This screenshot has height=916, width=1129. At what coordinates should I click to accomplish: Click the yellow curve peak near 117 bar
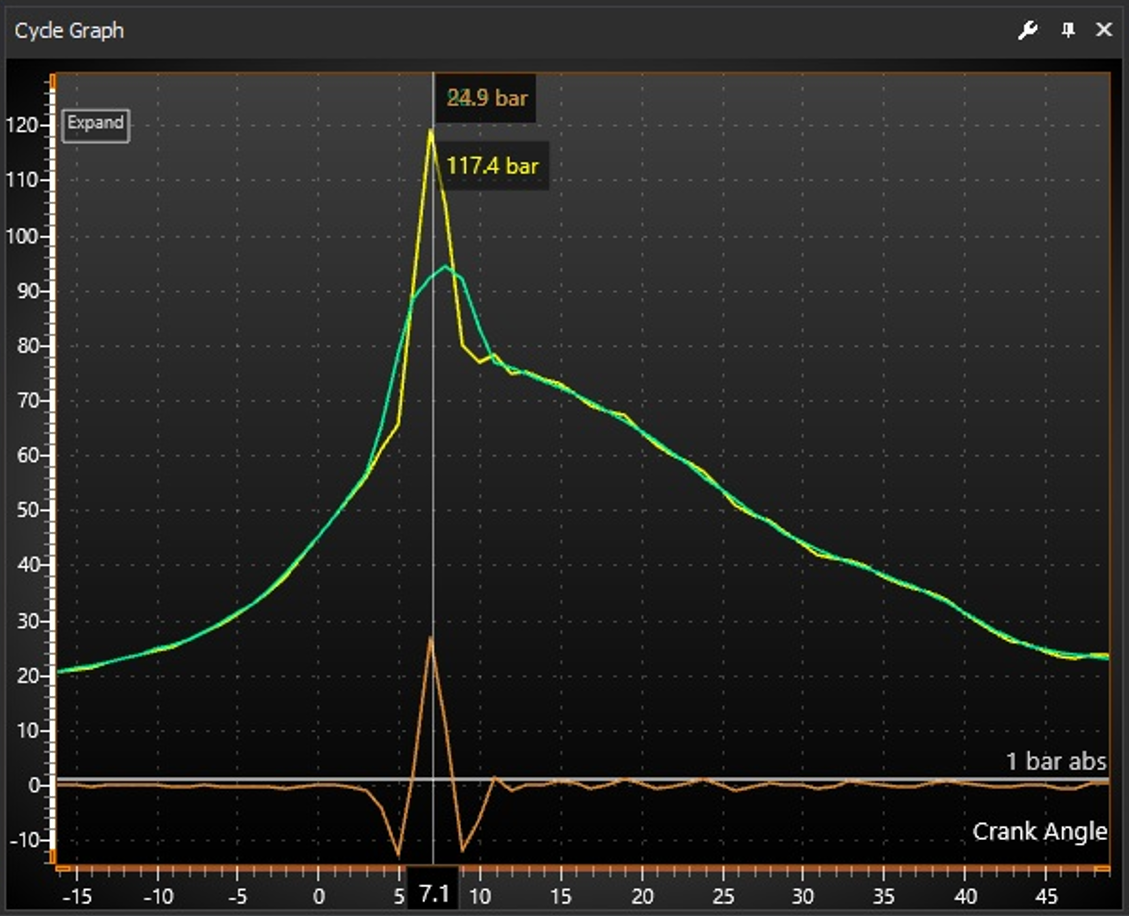click(431, 130)
